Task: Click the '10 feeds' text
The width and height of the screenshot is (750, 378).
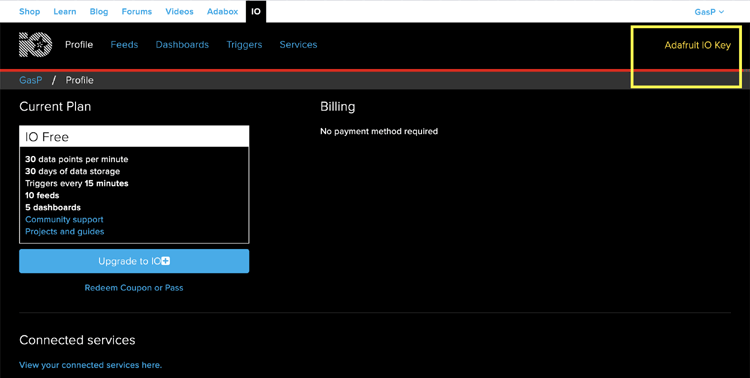Action: pos(42,195)
